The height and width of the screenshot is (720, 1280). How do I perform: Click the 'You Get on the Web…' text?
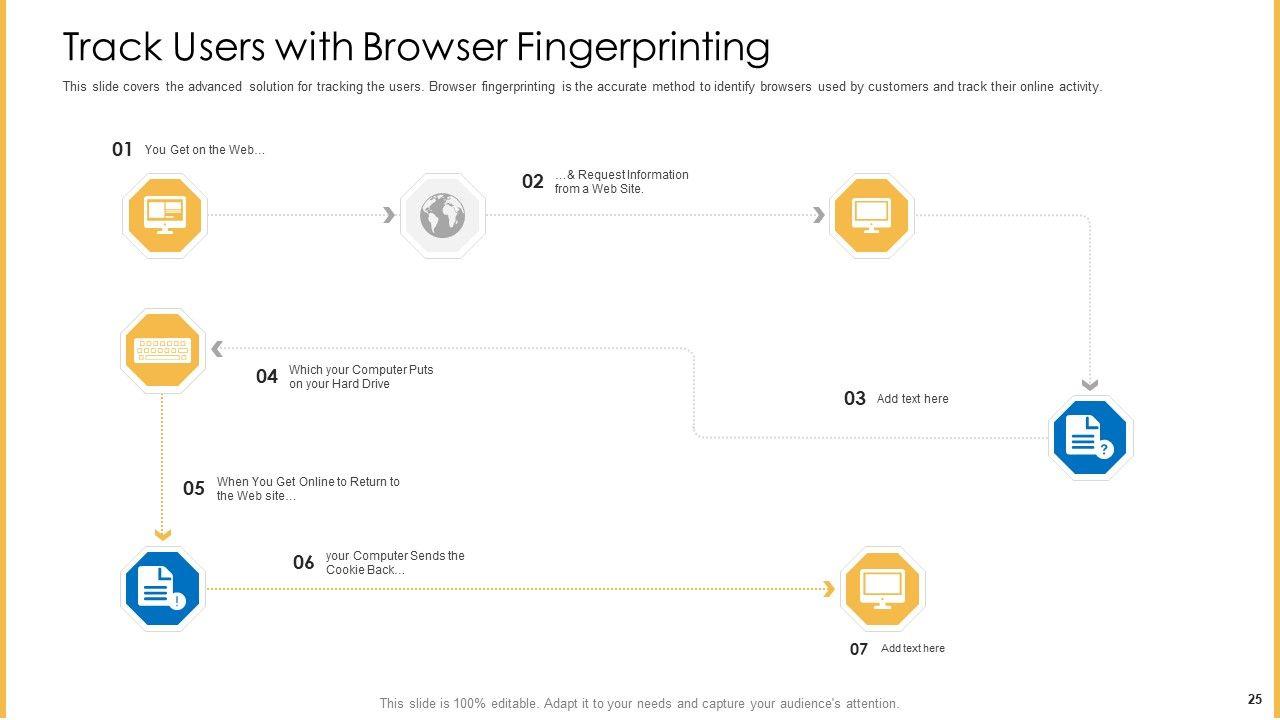(204, 150)
